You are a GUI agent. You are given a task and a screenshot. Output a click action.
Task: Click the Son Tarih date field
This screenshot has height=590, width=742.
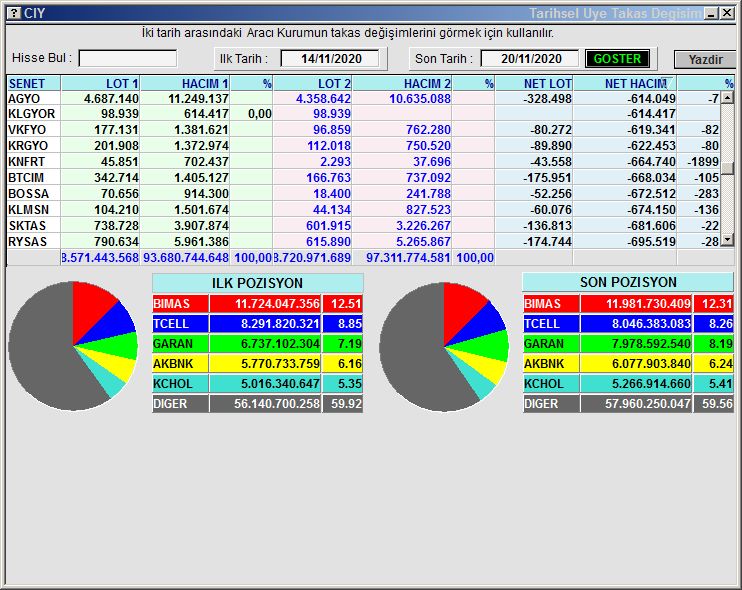click(x=530, y=59)
